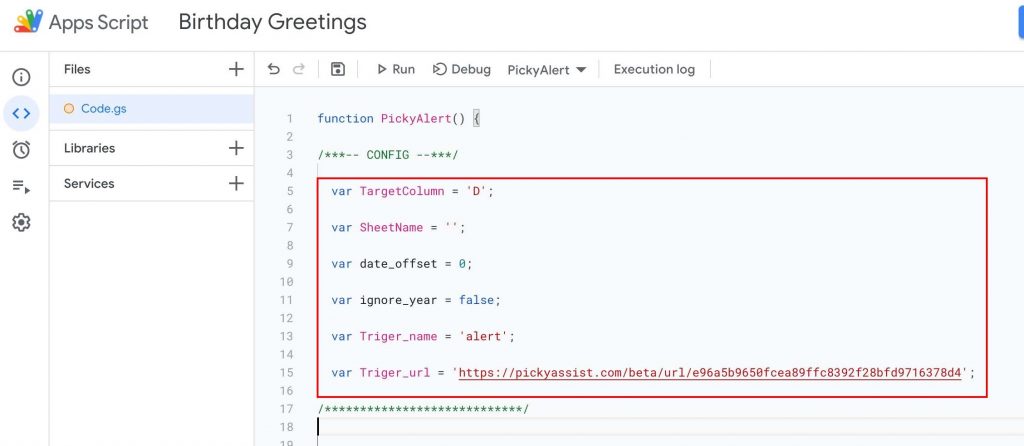Run the PickyAlert function
1024x446 pixels.
tap(396, 69)
